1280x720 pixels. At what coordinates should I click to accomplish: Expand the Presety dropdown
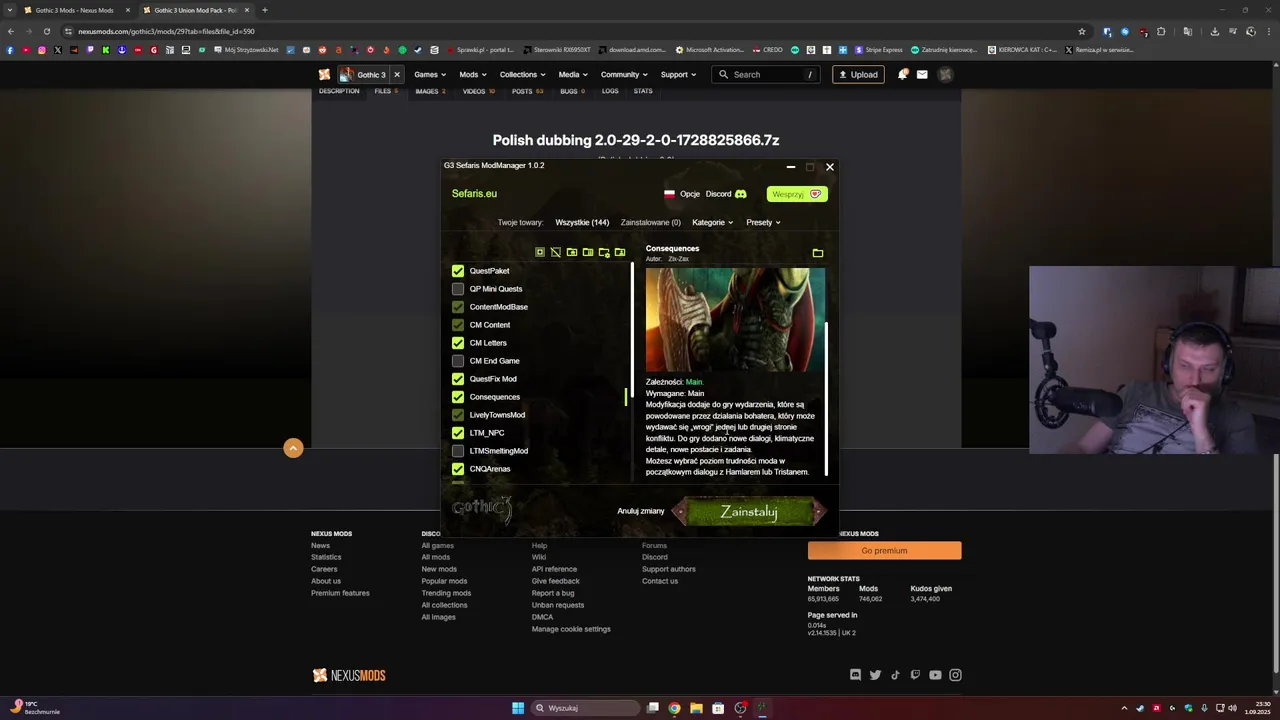(x=763, y=222)
